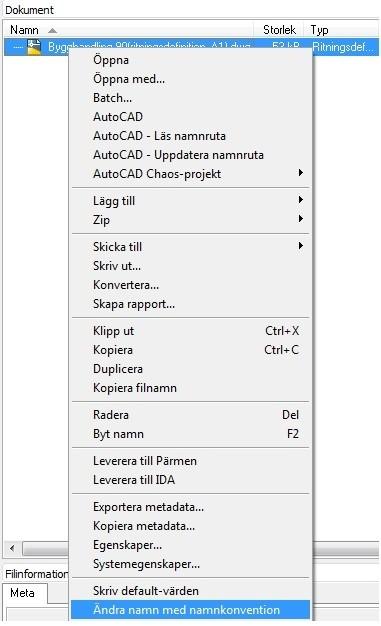Switch to the Meta tab
The height and width of the screenshot is (626, 381).
click(22, 593)
